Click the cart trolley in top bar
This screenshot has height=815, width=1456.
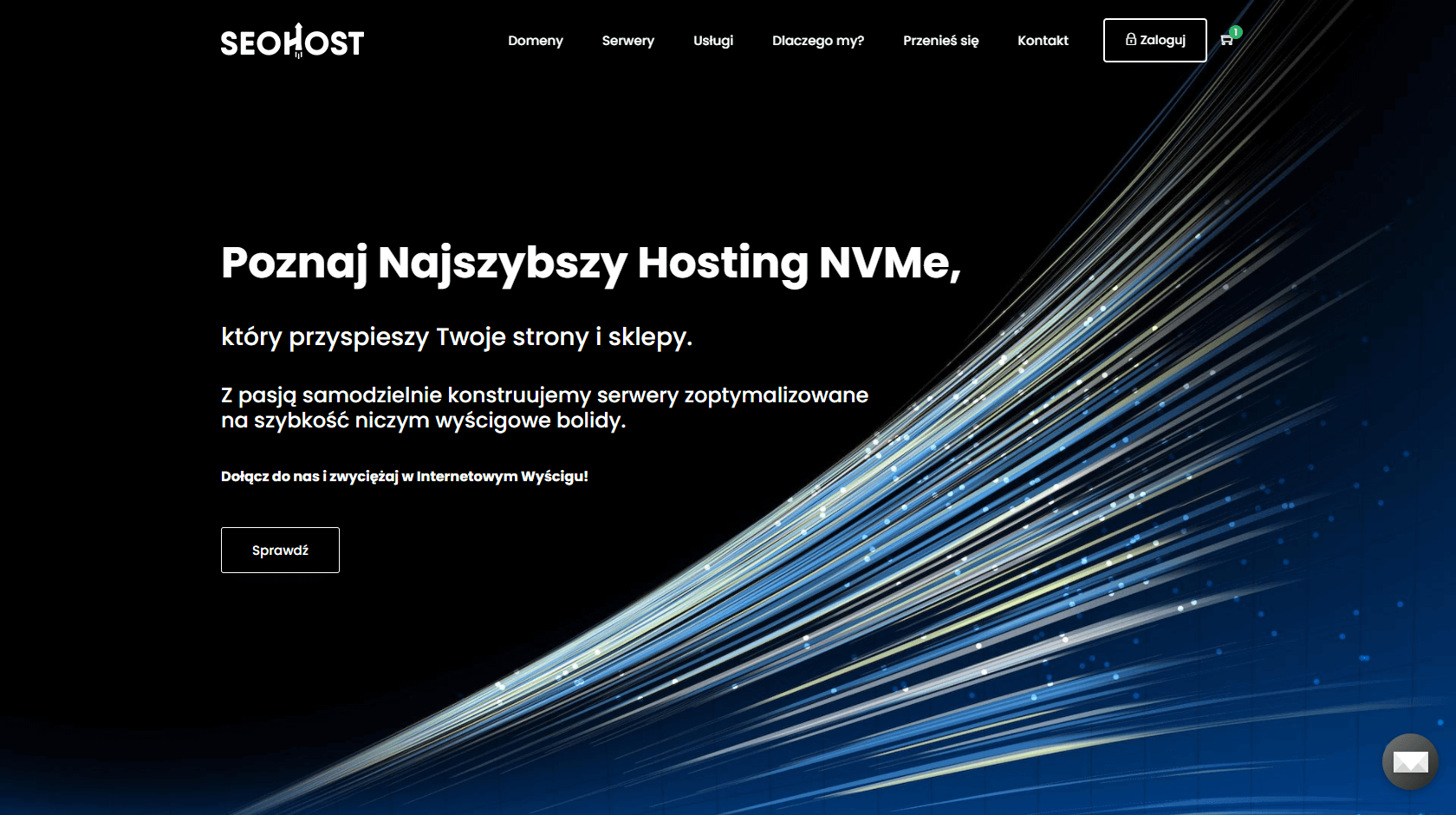(x=1225, y=40)
